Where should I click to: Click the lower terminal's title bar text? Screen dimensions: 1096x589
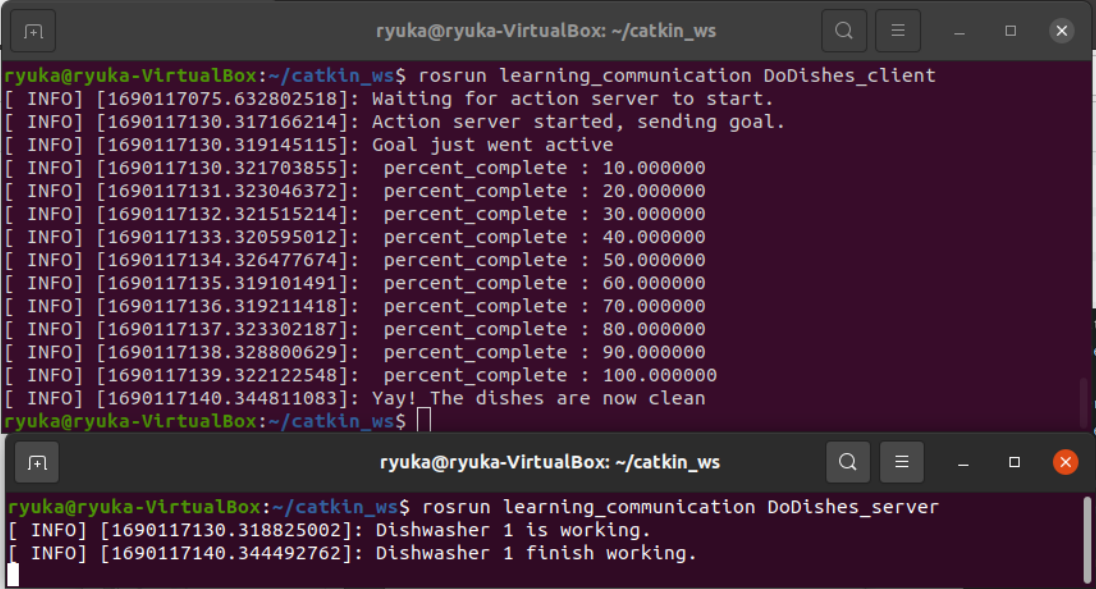click(x=549, y=463)
